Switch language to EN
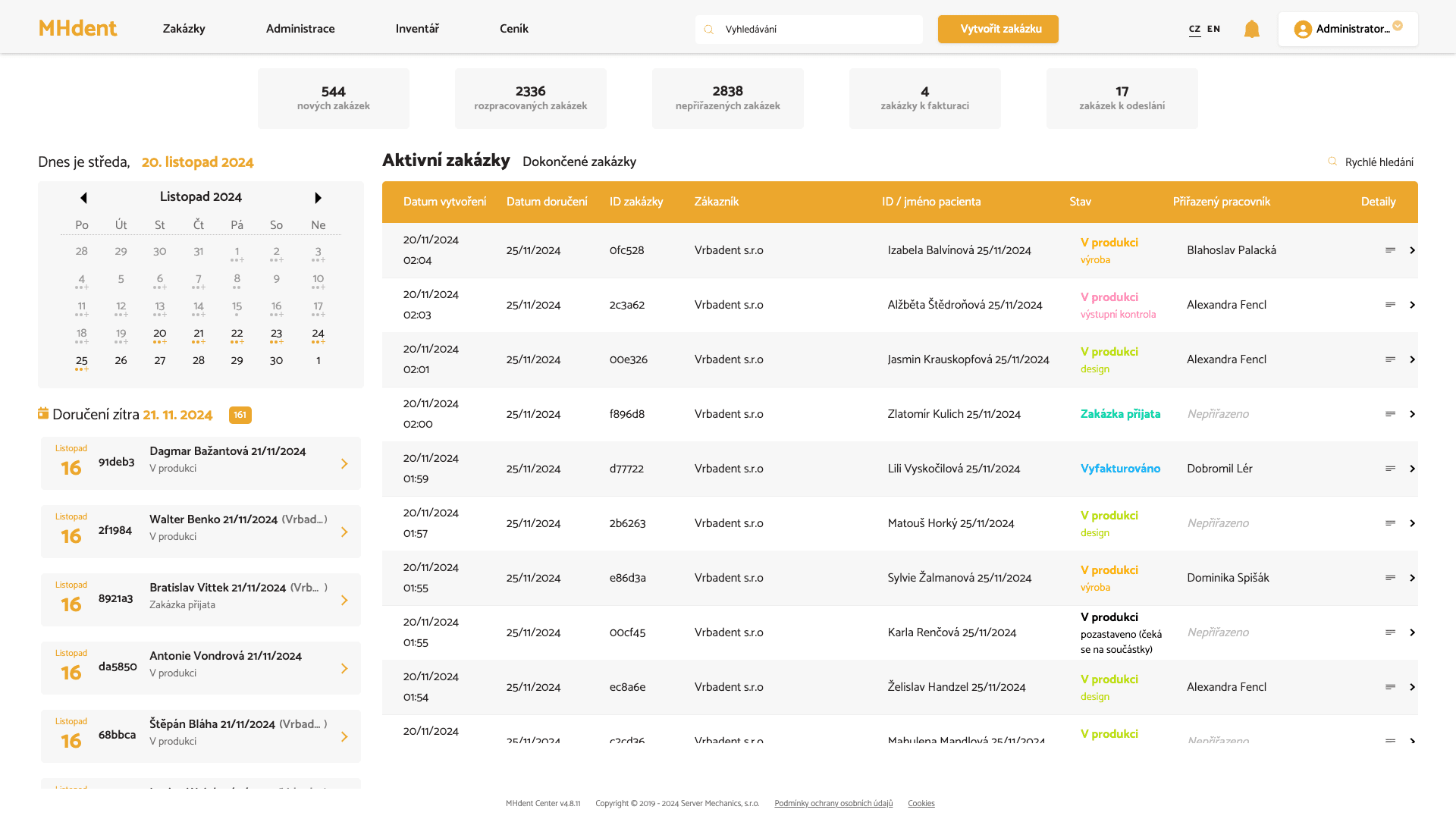The image size is (1456, 819). [x=1213, y=29]
